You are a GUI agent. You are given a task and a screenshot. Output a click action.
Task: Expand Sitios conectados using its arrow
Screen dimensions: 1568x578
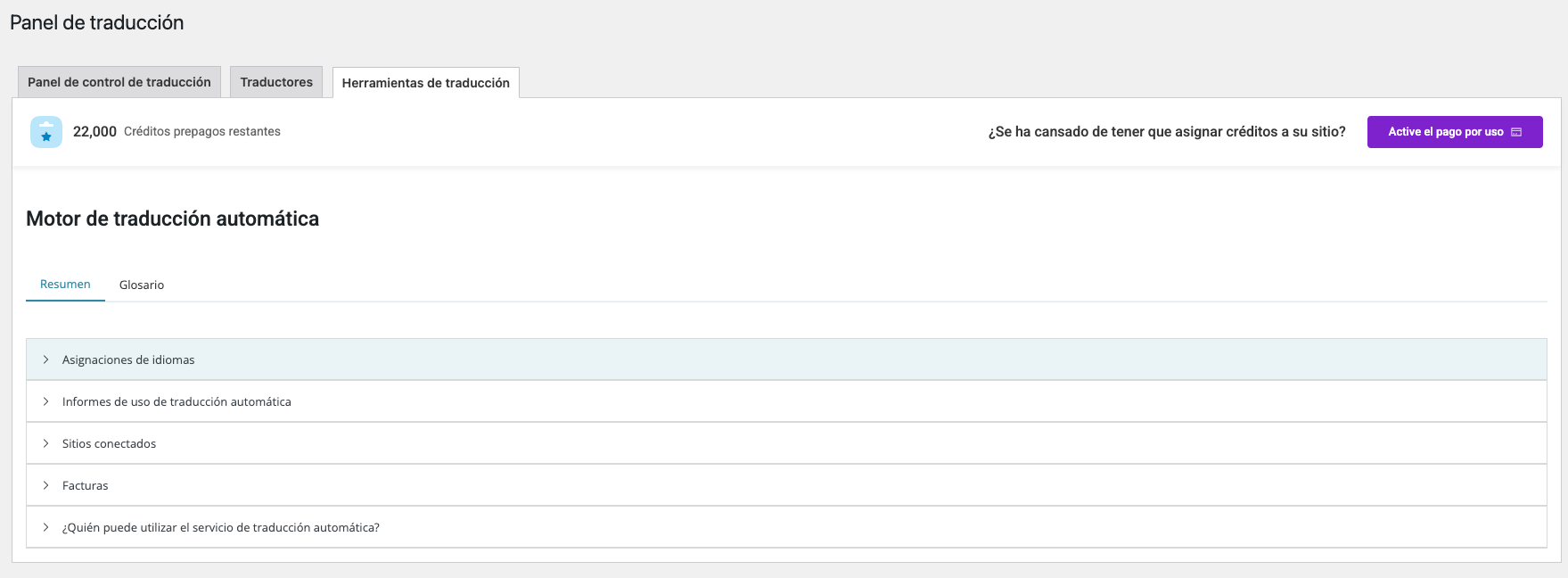[x=45, y=443]
